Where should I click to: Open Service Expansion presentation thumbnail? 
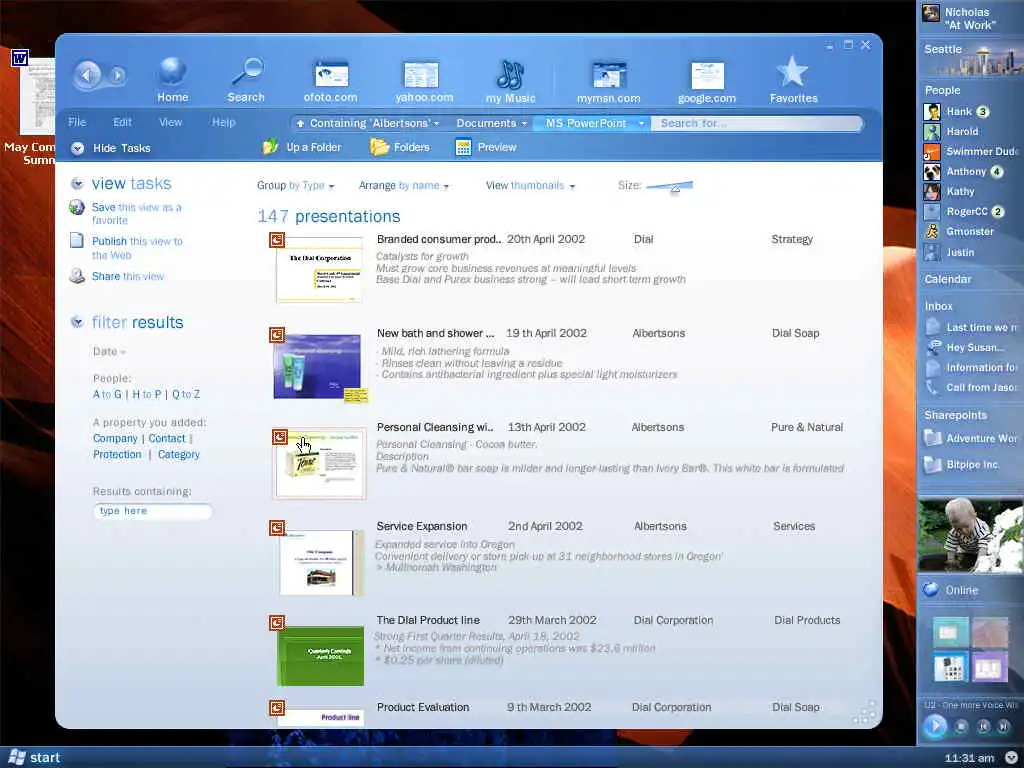tap(321, 563)
